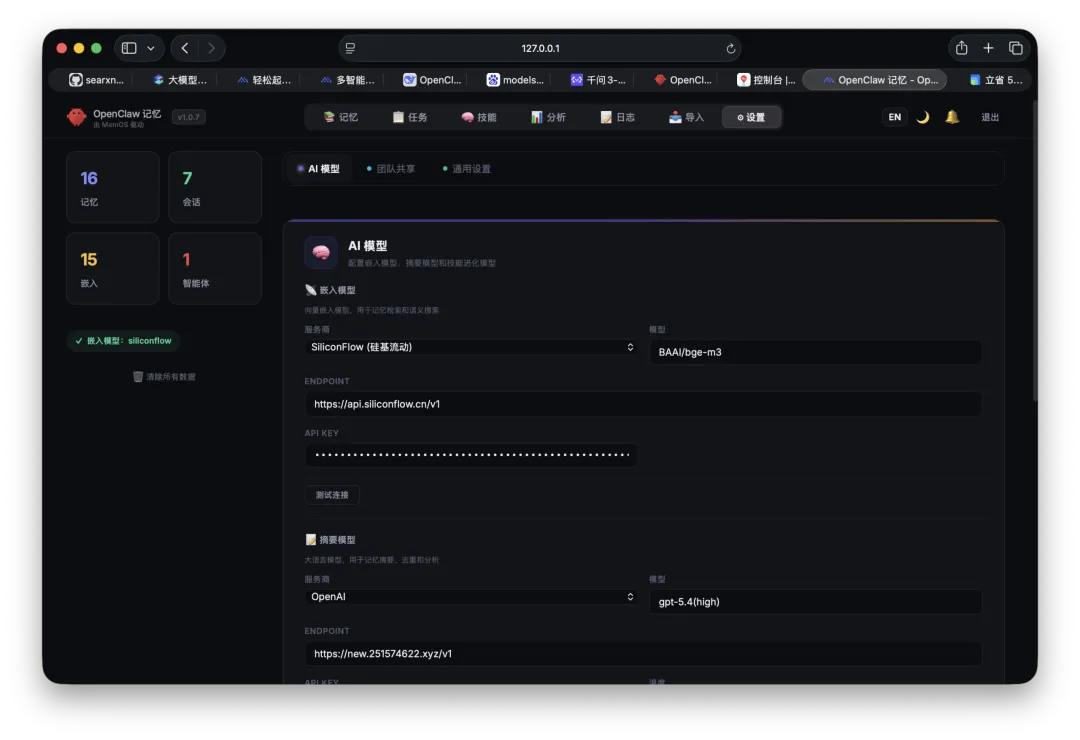The height and width of the screenshot is (740, 1080).
Task: Go back with the browser back arrow
Action: point(185,48)
